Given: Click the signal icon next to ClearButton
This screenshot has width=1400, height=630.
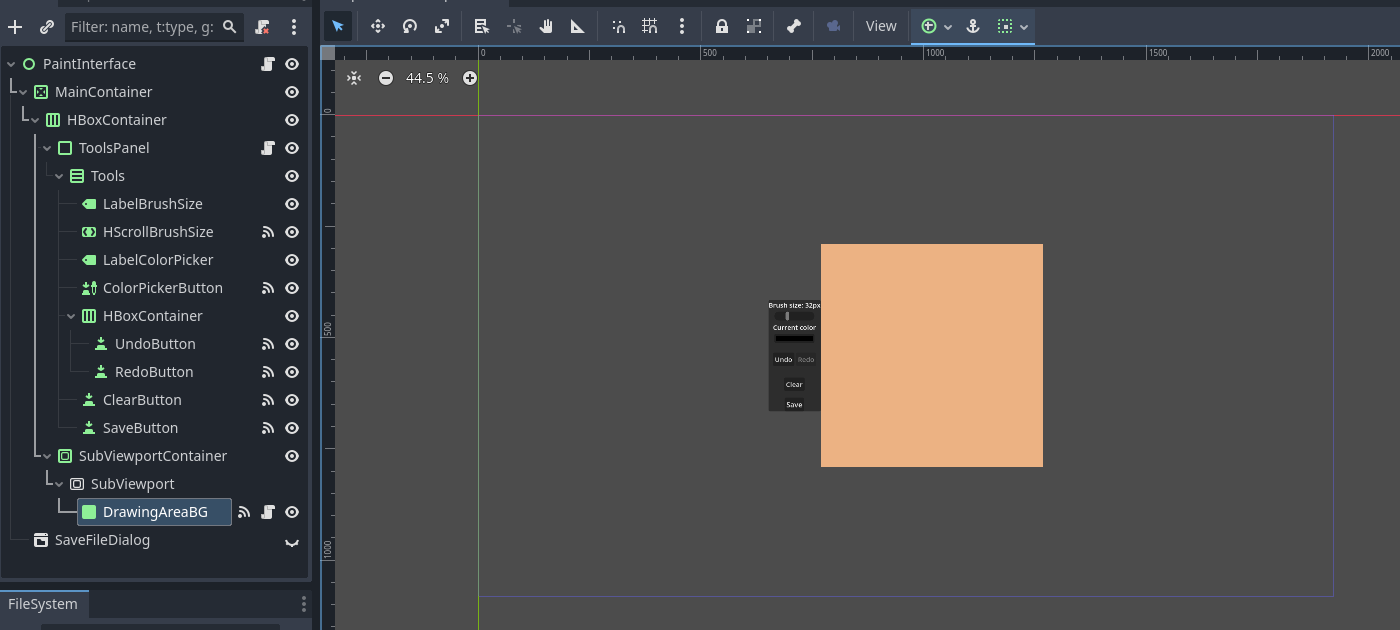Looking at the screenshot, I should click(x=268, y=400).
